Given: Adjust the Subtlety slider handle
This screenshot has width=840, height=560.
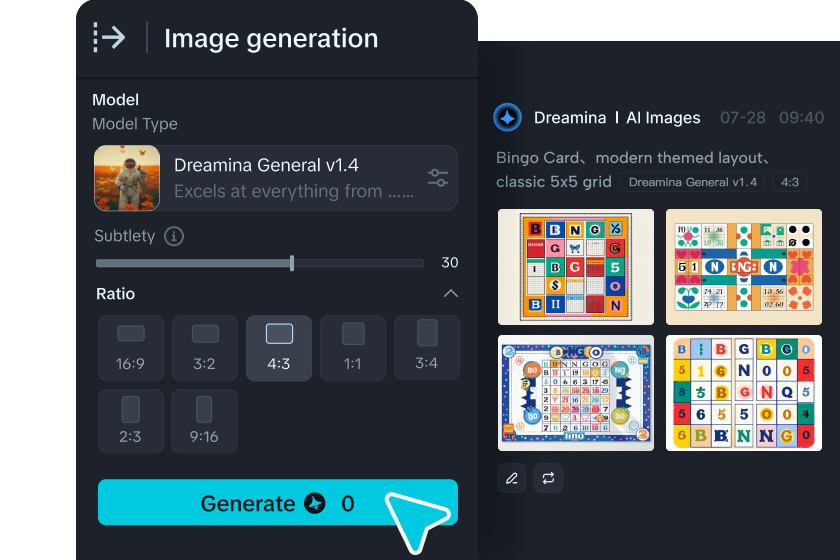Looking at the screenshot, I should [x=292, y=263].
